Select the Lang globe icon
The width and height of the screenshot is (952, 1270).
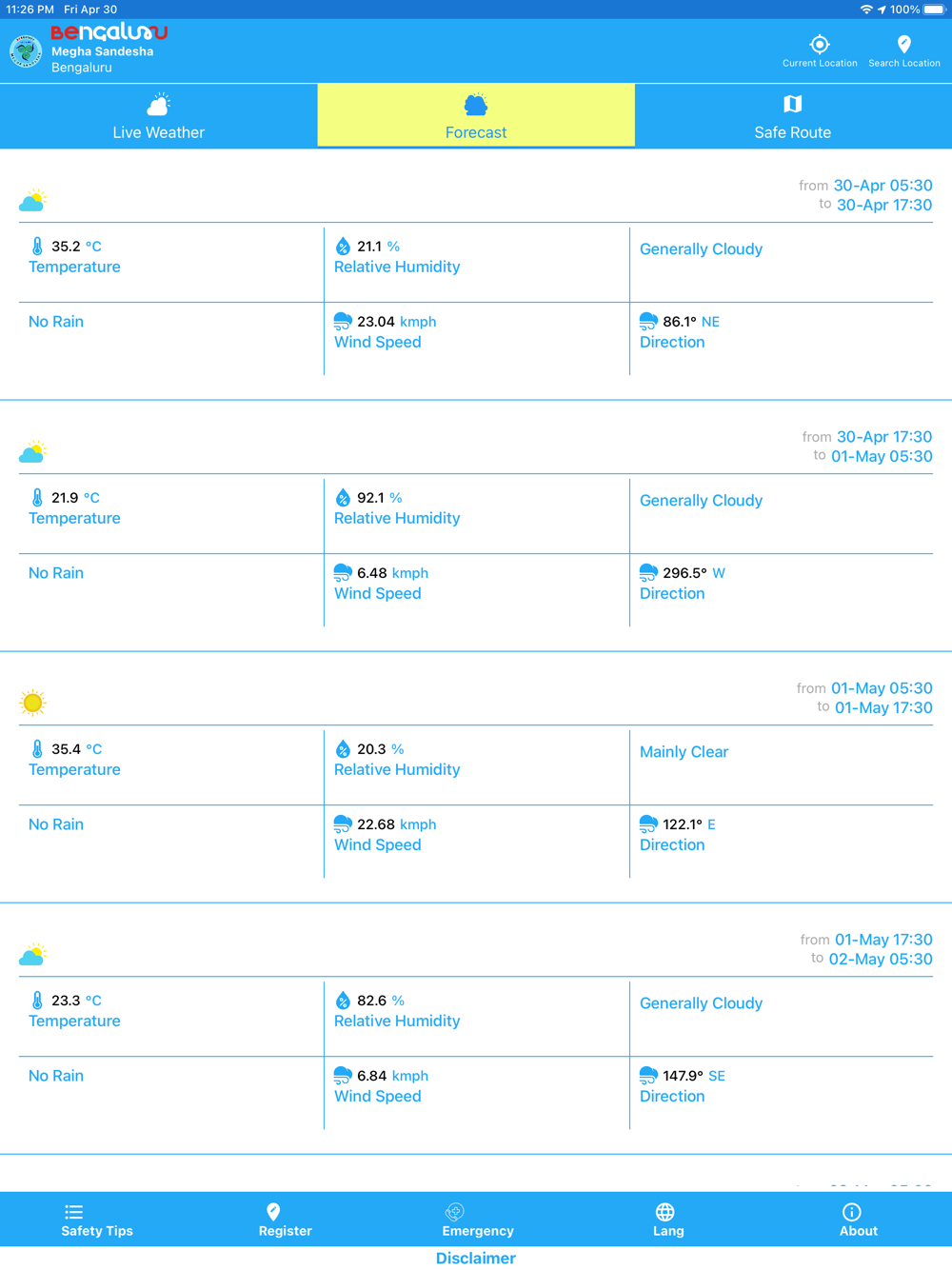pos(664,1212)
